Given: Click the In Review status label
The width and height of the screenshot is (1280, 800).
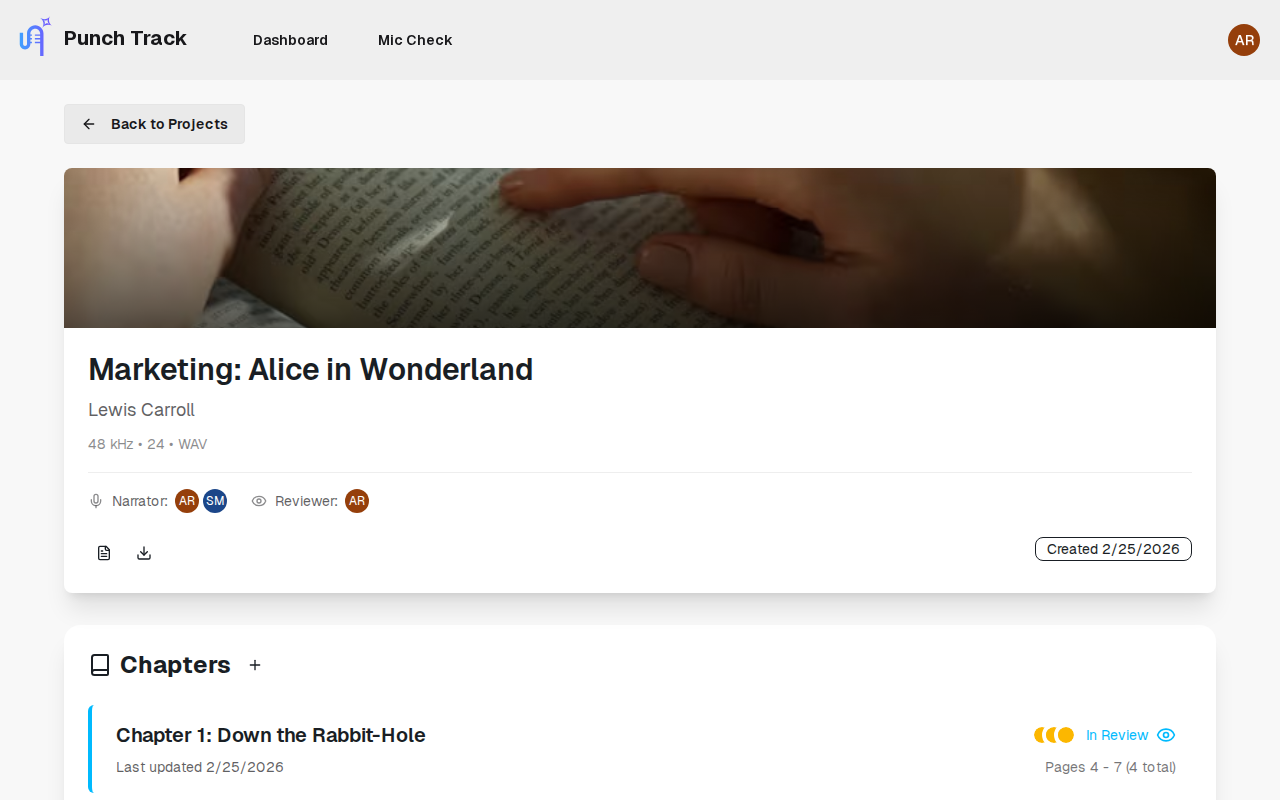Looking at the screenshot, I should pyautogui.click(x=1117, y=735).
